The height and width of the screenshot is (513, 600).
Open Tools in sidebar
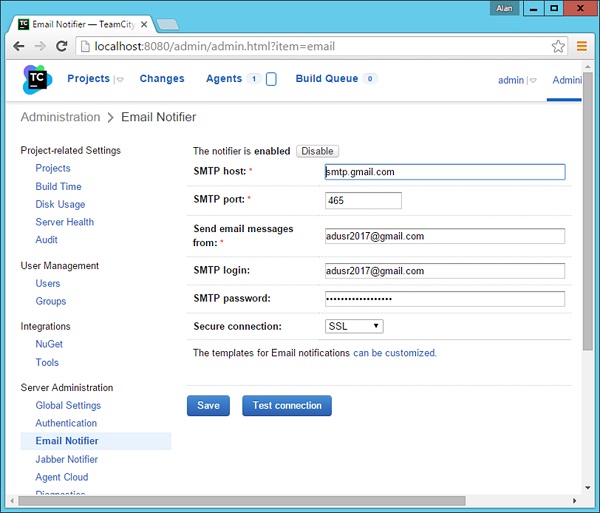(x=47, y=362)
